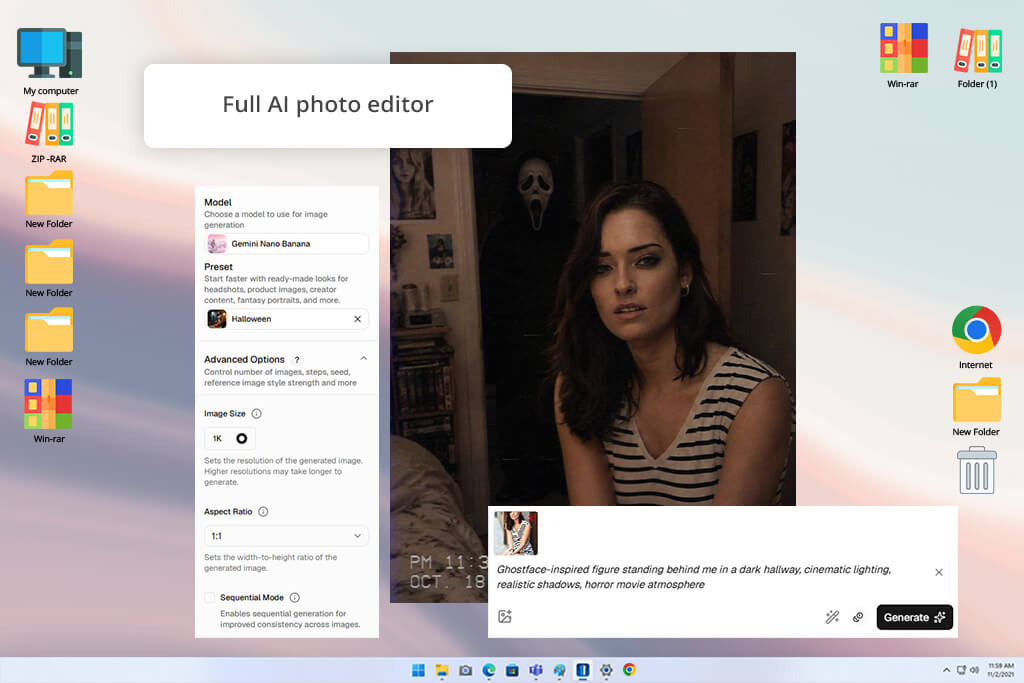
Task: Click the add image icon in prompt box
Action: (505, 616)
